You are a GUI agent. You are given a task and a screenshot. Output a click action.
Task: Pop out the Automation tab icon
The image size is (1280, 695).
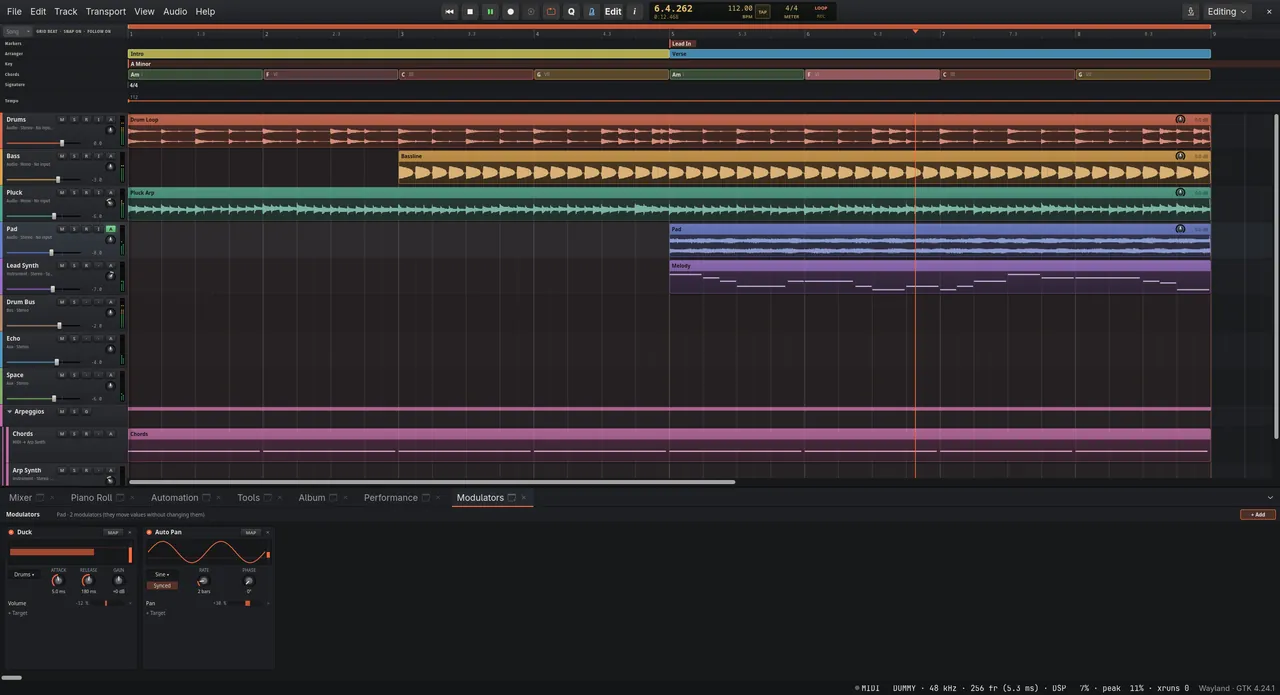click(208, 497)
